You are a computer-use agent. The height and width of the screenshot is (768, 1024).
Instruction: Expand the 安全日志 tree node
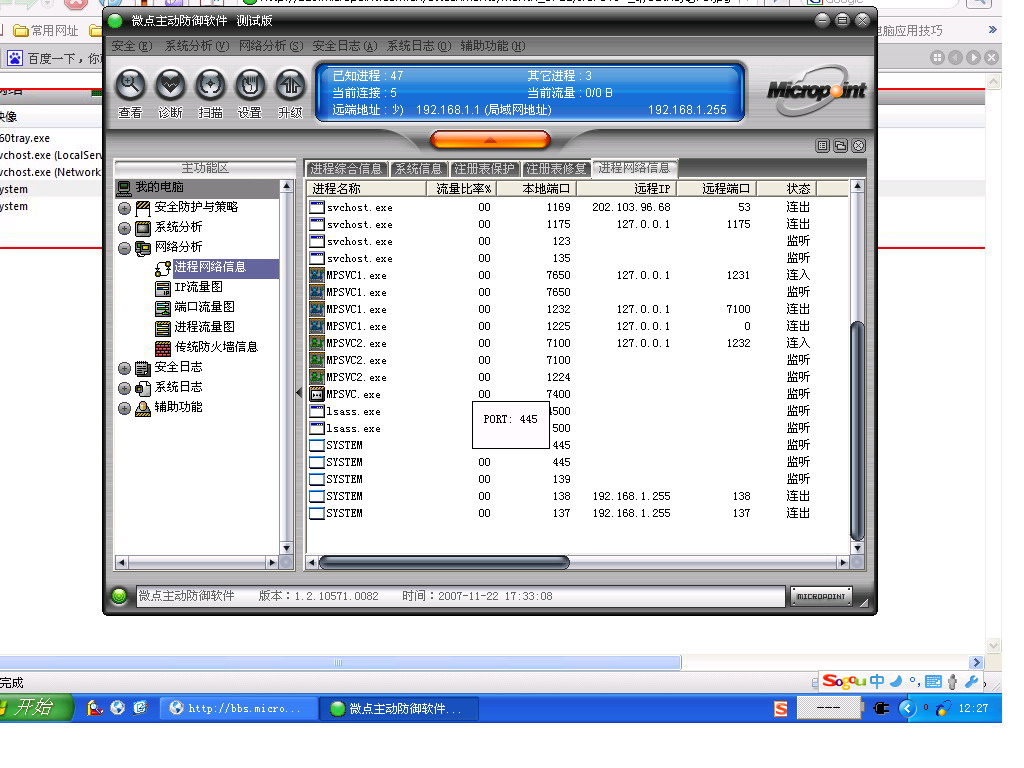tap(125, 368)
